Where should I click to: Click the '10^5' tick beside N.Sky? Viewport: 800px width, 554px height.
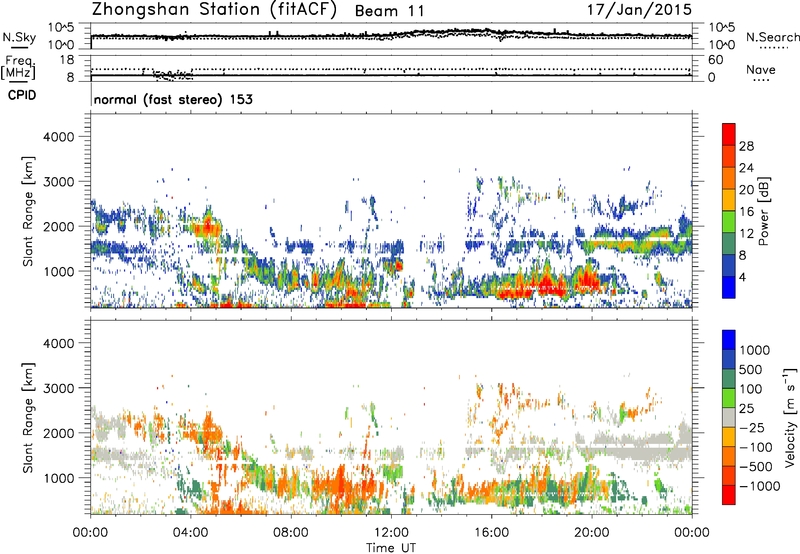click(61, 28)
